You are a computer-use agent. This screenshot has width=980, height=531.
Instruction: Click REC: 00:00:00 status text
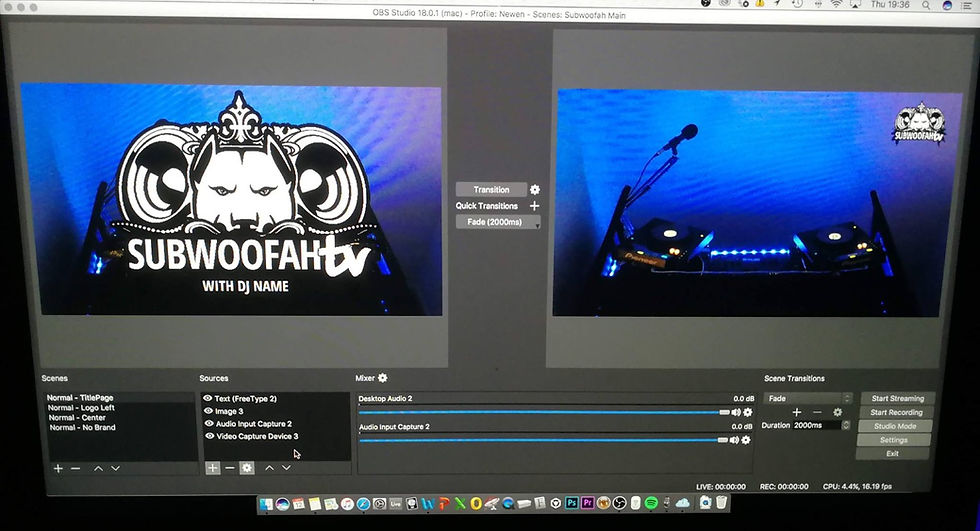(784, 486)
